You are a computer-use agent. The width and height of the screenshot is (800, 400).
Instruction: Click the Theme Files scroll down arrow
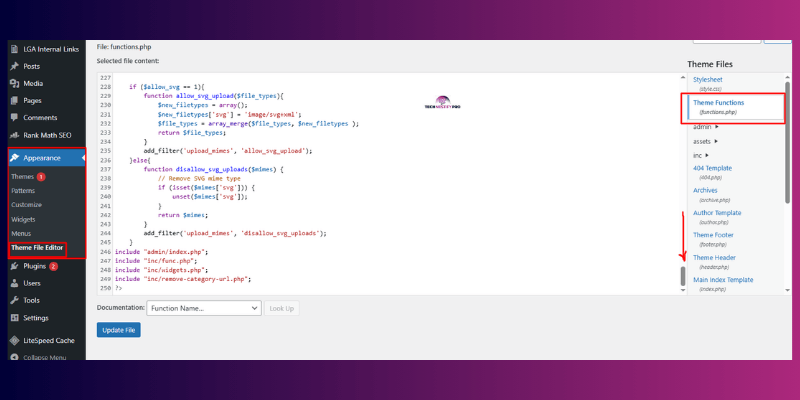tap(788, 290)
